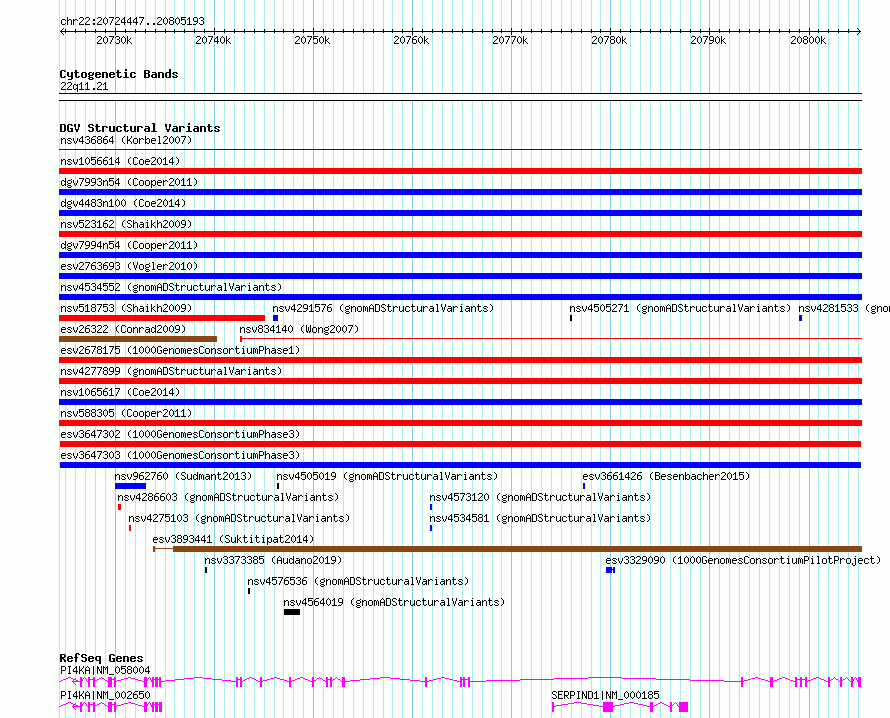Click the 20750k ruler position
This screenshot has height=718, width=890.
[312, 40]
